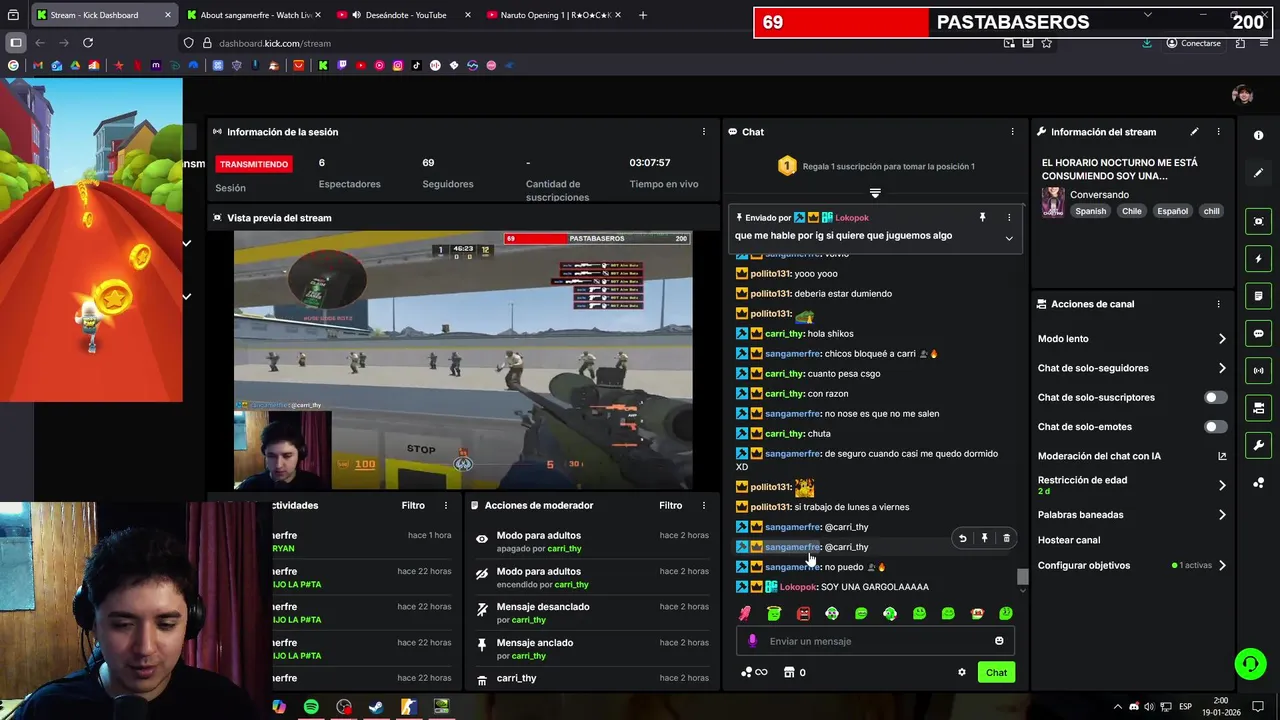Switch to About sangamerfre browser tab
1280x720 pixels.
[x=254, y=15]
